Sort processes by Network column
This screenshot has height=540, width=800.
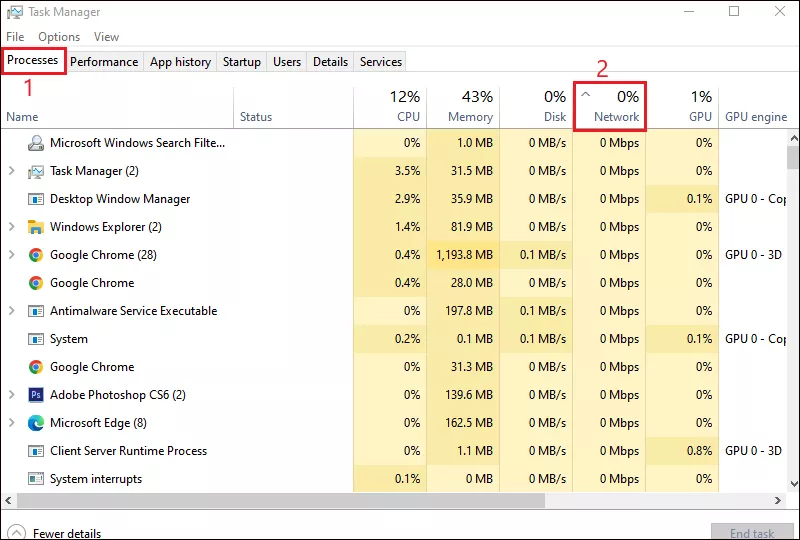point(610,108)
